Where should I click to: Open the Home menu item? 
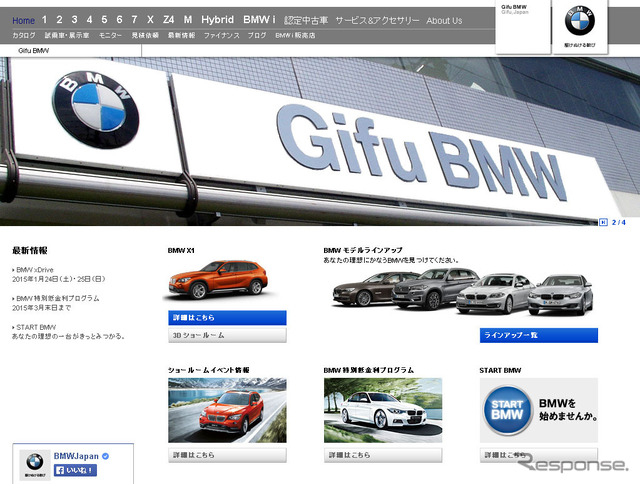(x=23, y=20)
